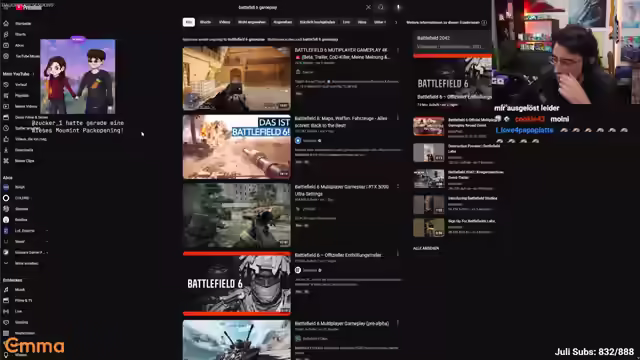The image size is (640, 360).
Task: Play the first result's first-person gameplay thumbnail
Action: [x=237, y=78]
